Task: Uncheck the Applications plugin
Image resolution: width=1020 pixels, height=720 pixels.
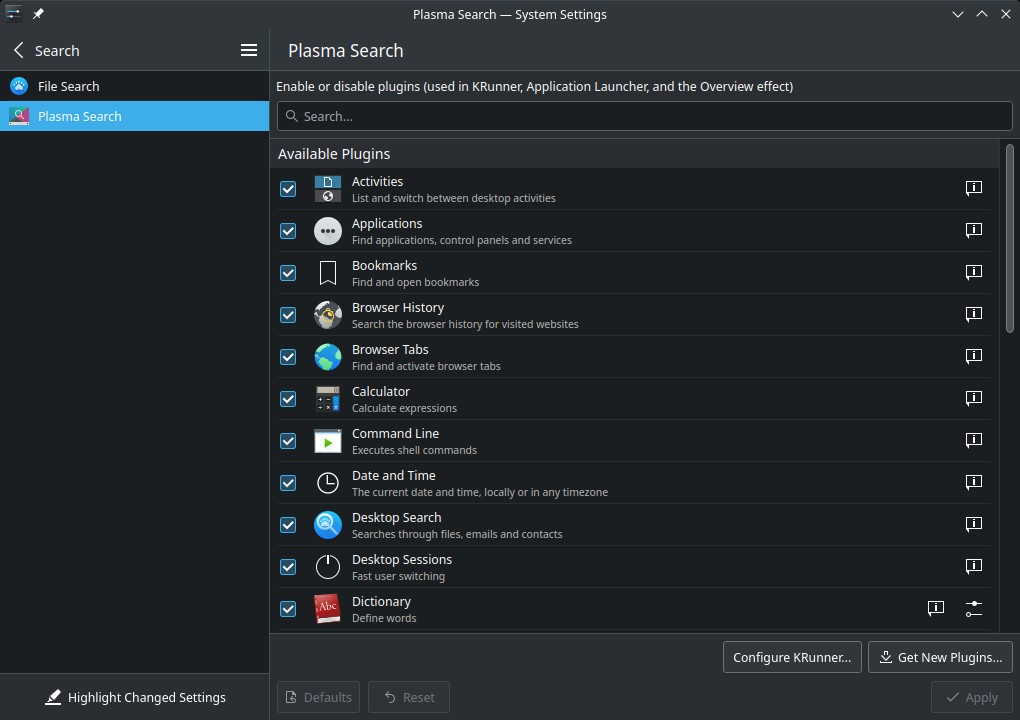Action: tap(288, 231)
